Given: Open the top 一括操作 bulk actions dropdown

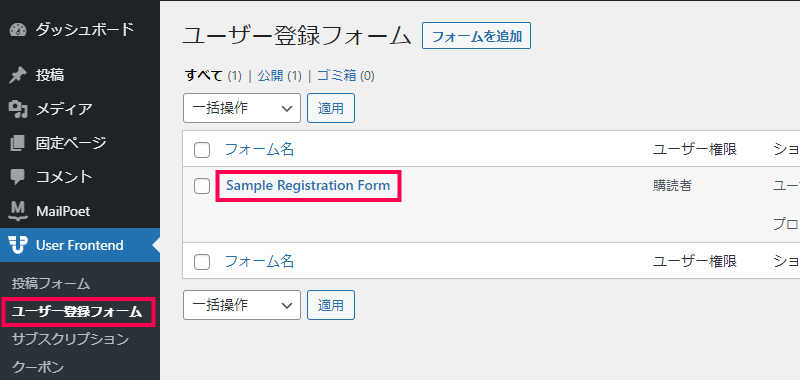Looking at the screenshot, I should click(242, 108).
